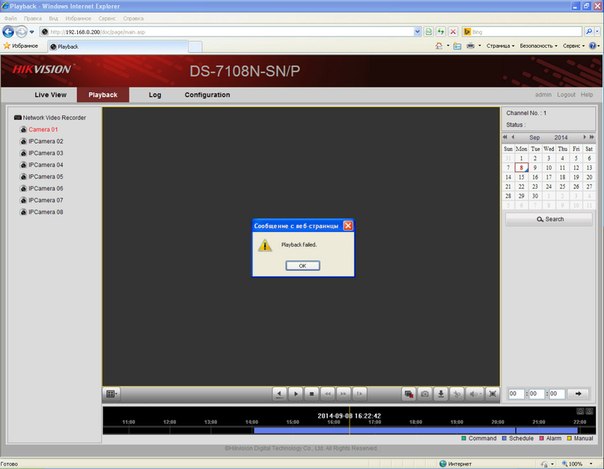Screen dimensions: 604x469
Task: Capture a snapshot with the camera icon
Action: pyautogui.click(x=425, y=394)
